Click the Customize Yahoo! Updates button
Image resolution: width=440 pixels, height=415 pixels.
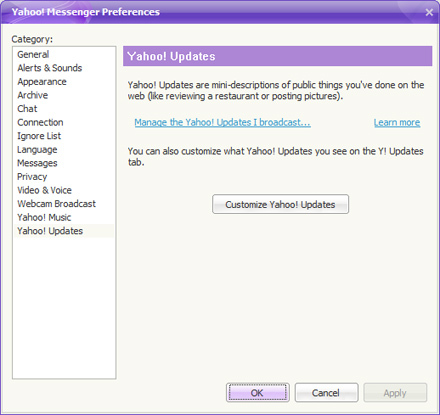pyautogui.click(x=280, y=204)
